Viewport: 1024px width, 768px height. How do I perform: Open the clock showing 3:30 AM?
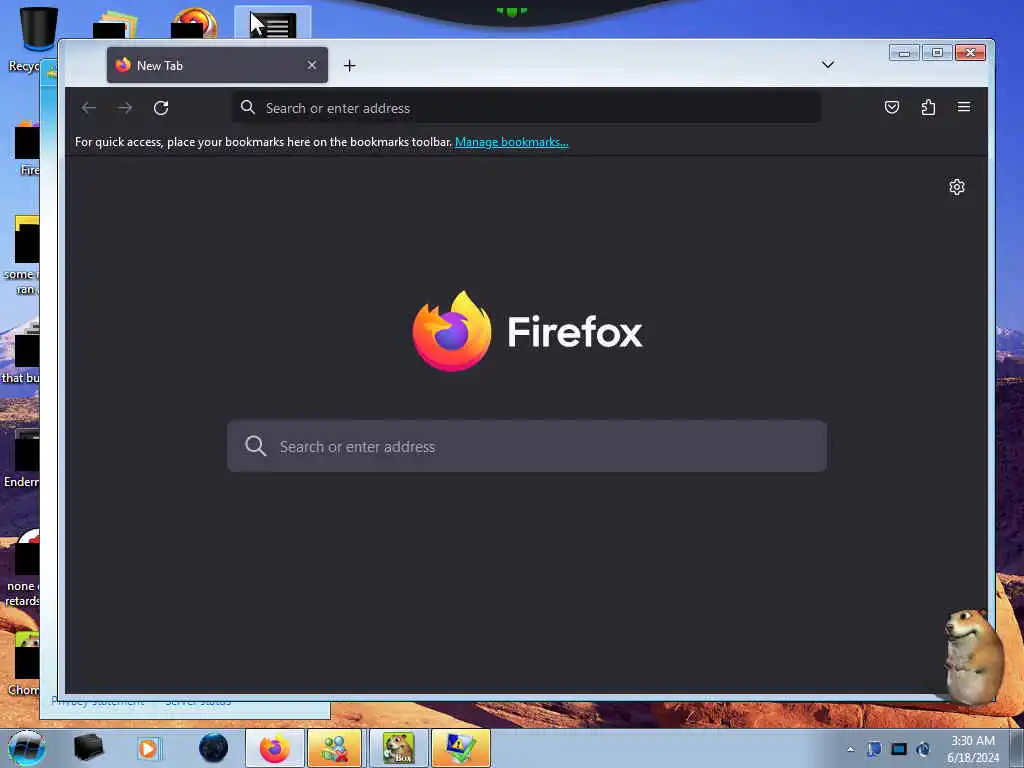[972, 748]
